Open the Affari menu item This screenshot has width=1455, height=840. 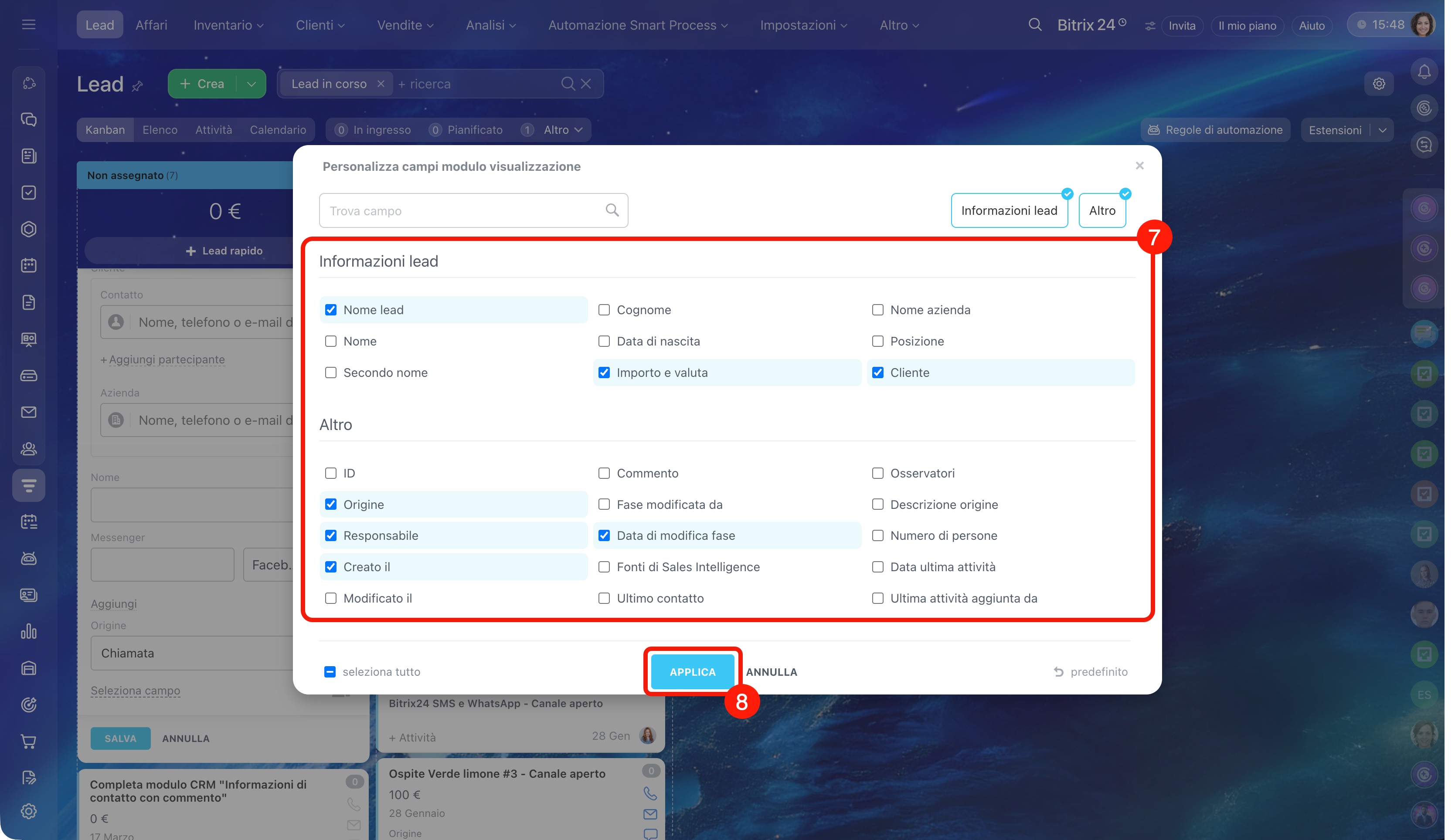pyautogui.click(x=151, y=25)
